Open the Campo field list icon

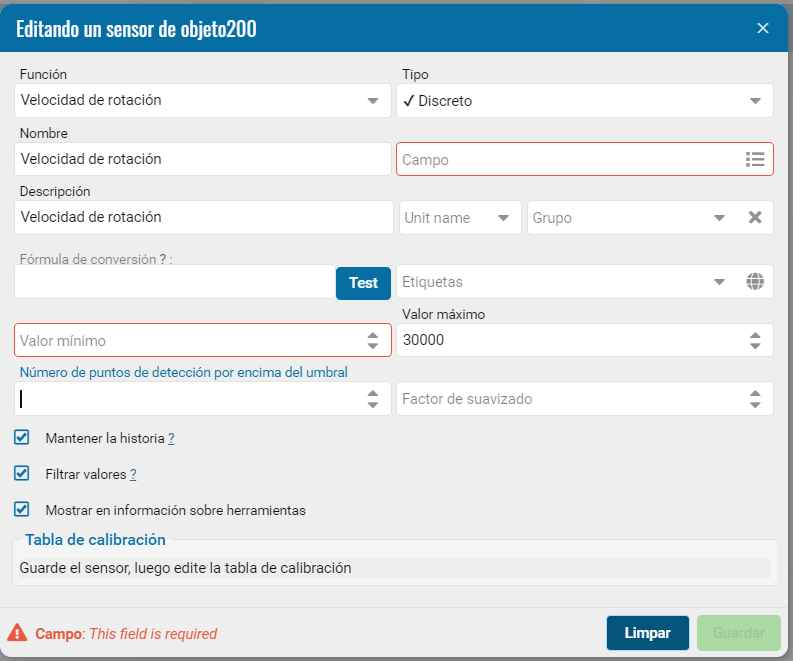755,159
